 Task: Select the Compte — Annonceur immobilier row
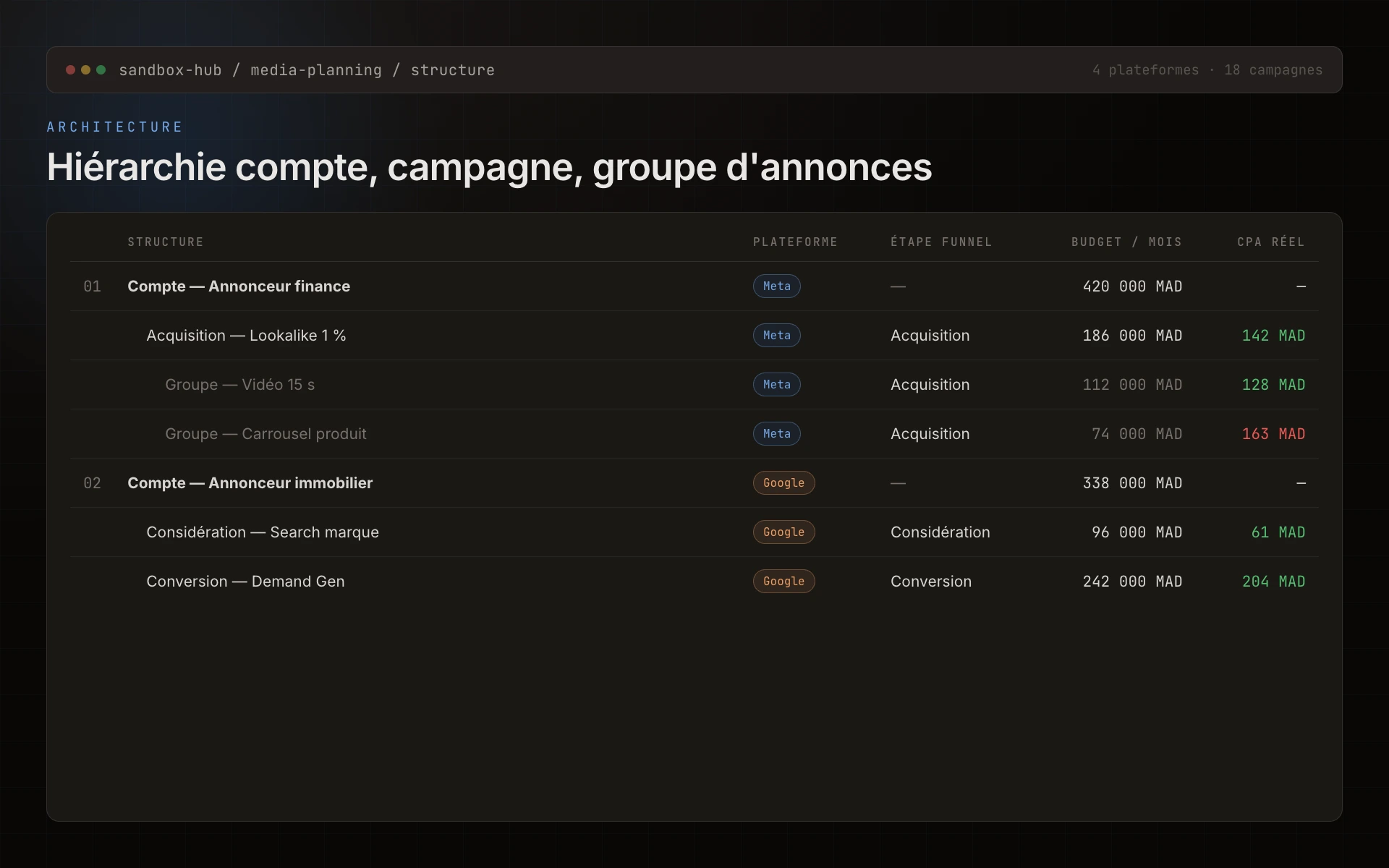[x=694, y=483]
